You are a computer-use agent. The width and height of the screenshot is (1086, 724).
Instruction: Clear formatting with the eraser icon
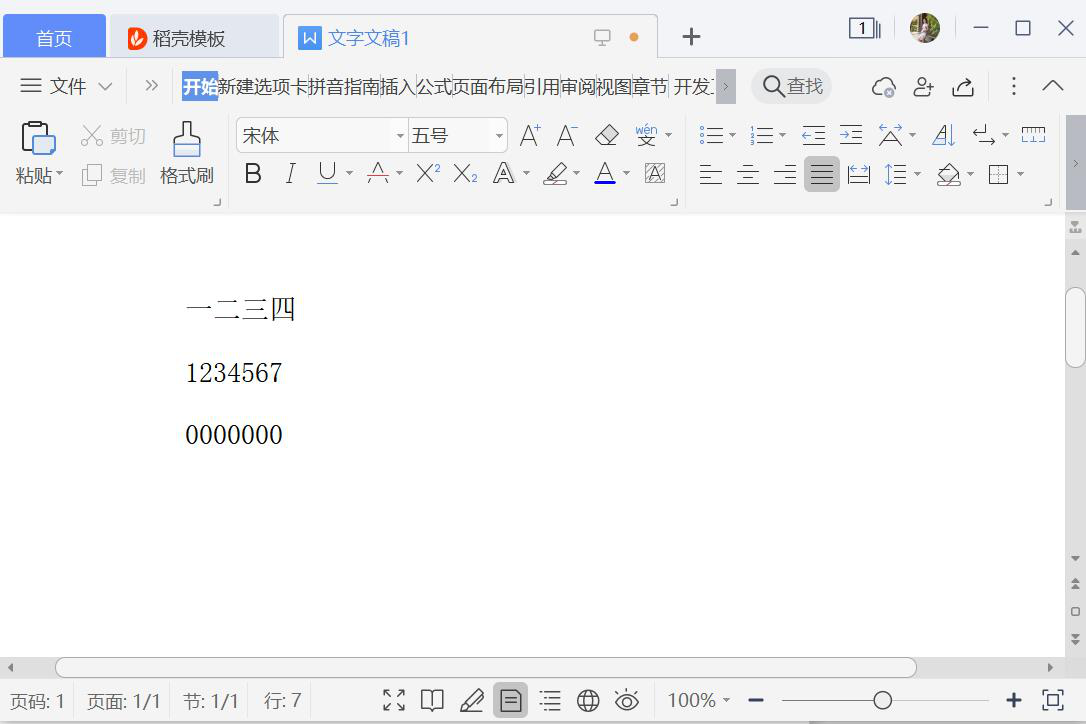pyautogui.click(x=607, y=135)
